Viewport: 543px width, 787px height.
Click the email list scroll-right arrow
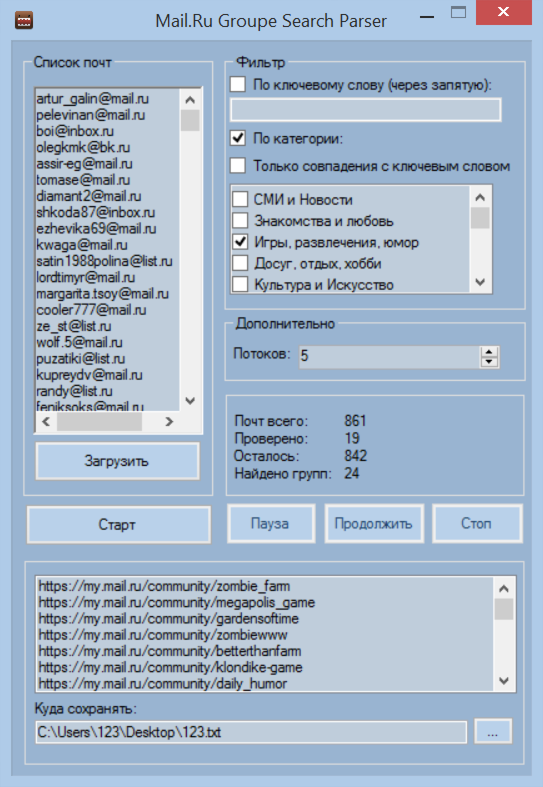click(169, 422)
